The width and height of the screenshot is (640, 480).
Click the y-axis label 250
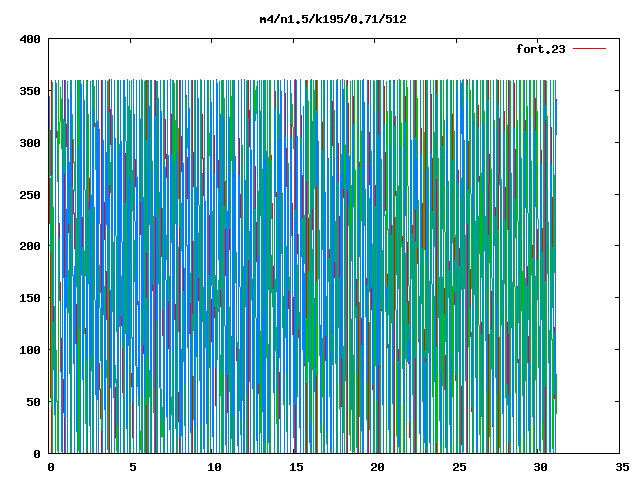point(30,195)
